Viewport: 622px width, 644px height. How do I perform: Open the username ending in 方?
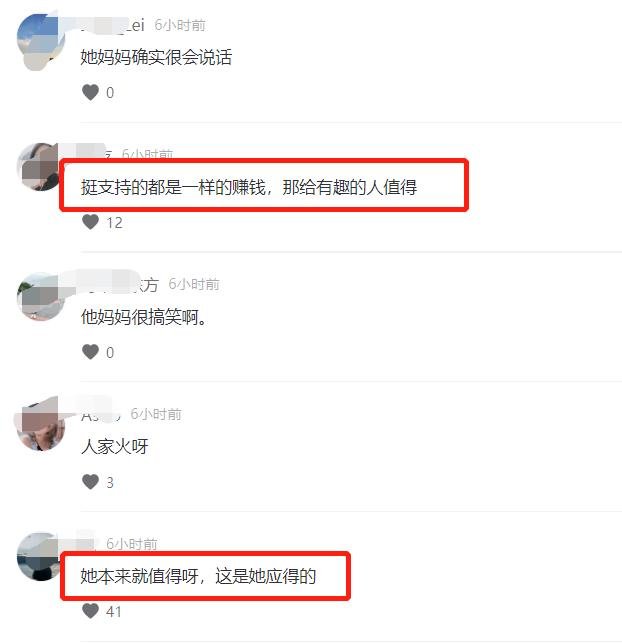tap(119, 284)
